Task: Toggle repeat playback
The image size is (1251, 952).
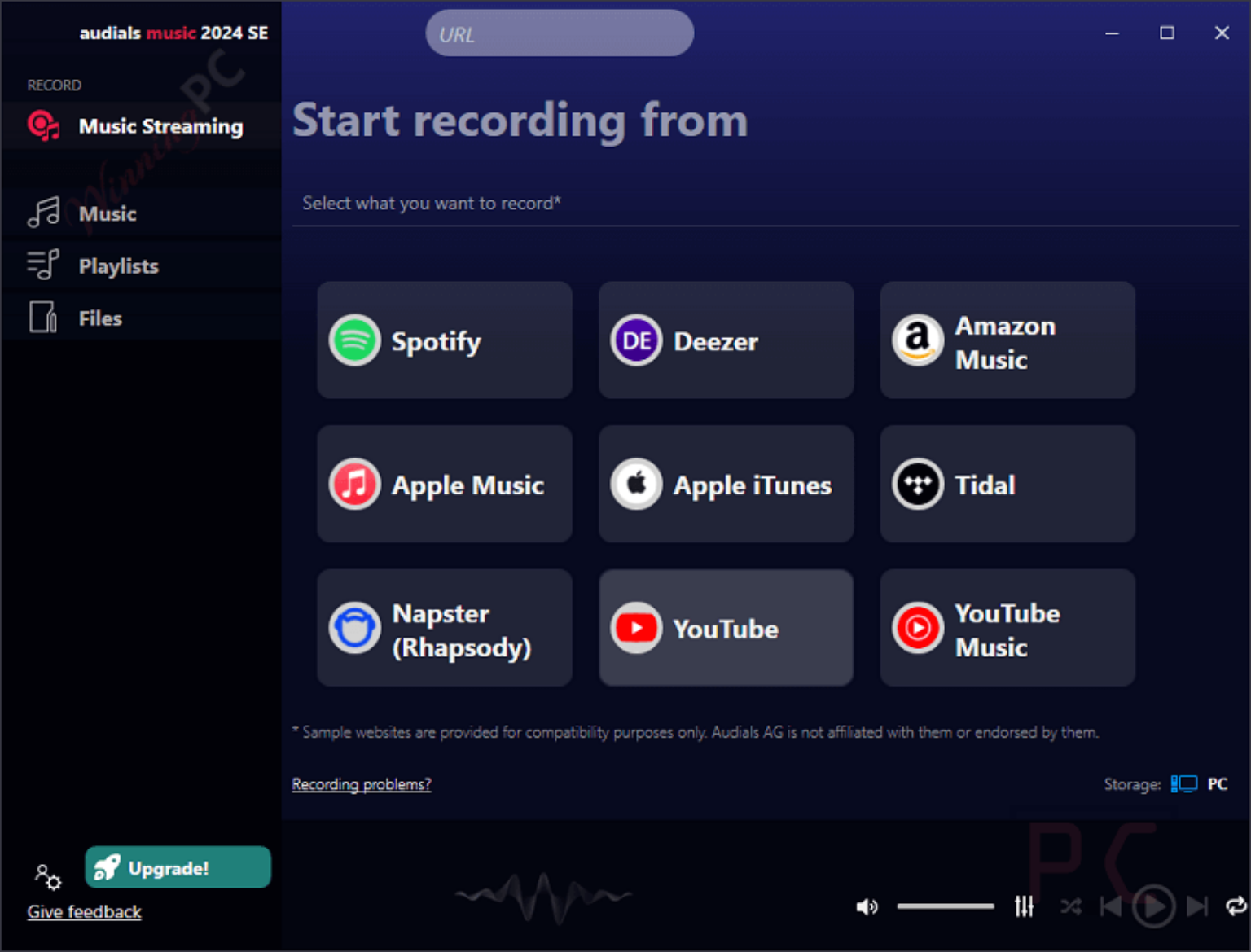Action: pos(1236,906)
